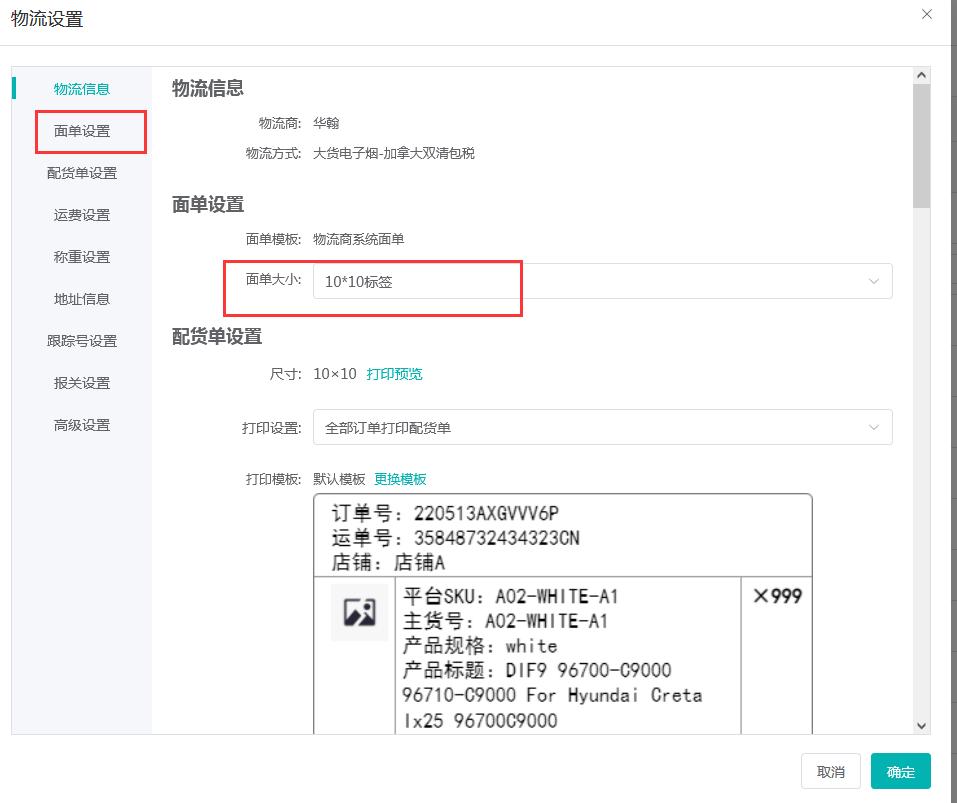The image size is (957, 803).
Task: Open 报关设置 in the sidebar
Action: [82, 383]
